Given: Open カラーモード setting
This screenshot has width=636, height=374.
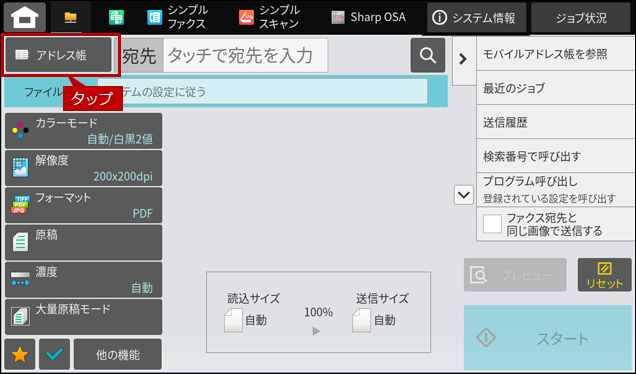Looking at the screenshot, I should [84, 131].
